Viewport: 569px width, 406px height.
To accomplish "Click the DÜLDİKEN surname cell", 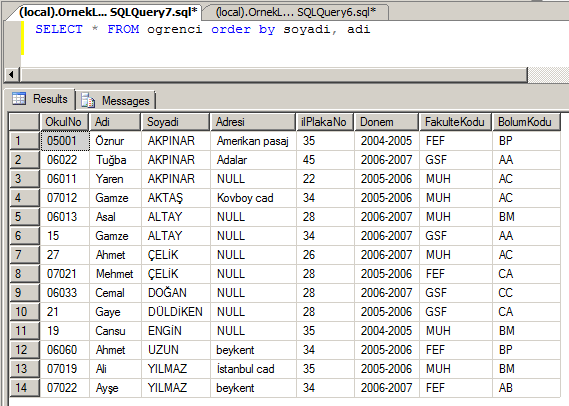I will pyautogui.click(x=175, y=312).
